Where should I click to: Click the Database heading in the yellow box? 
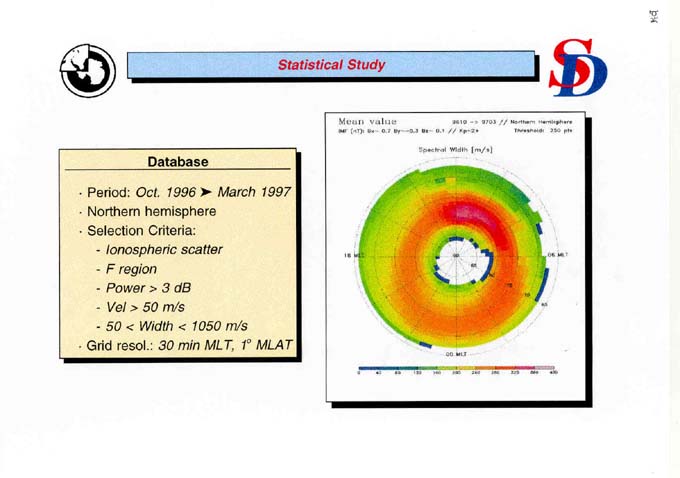click(178, 161)
